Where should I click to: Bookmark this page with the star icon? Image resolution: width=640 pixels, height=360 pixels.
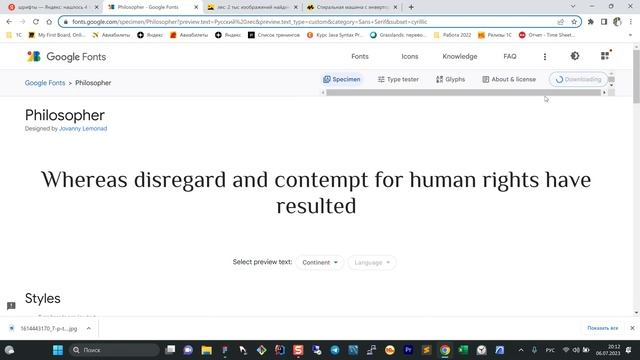(x=574, y=22)
